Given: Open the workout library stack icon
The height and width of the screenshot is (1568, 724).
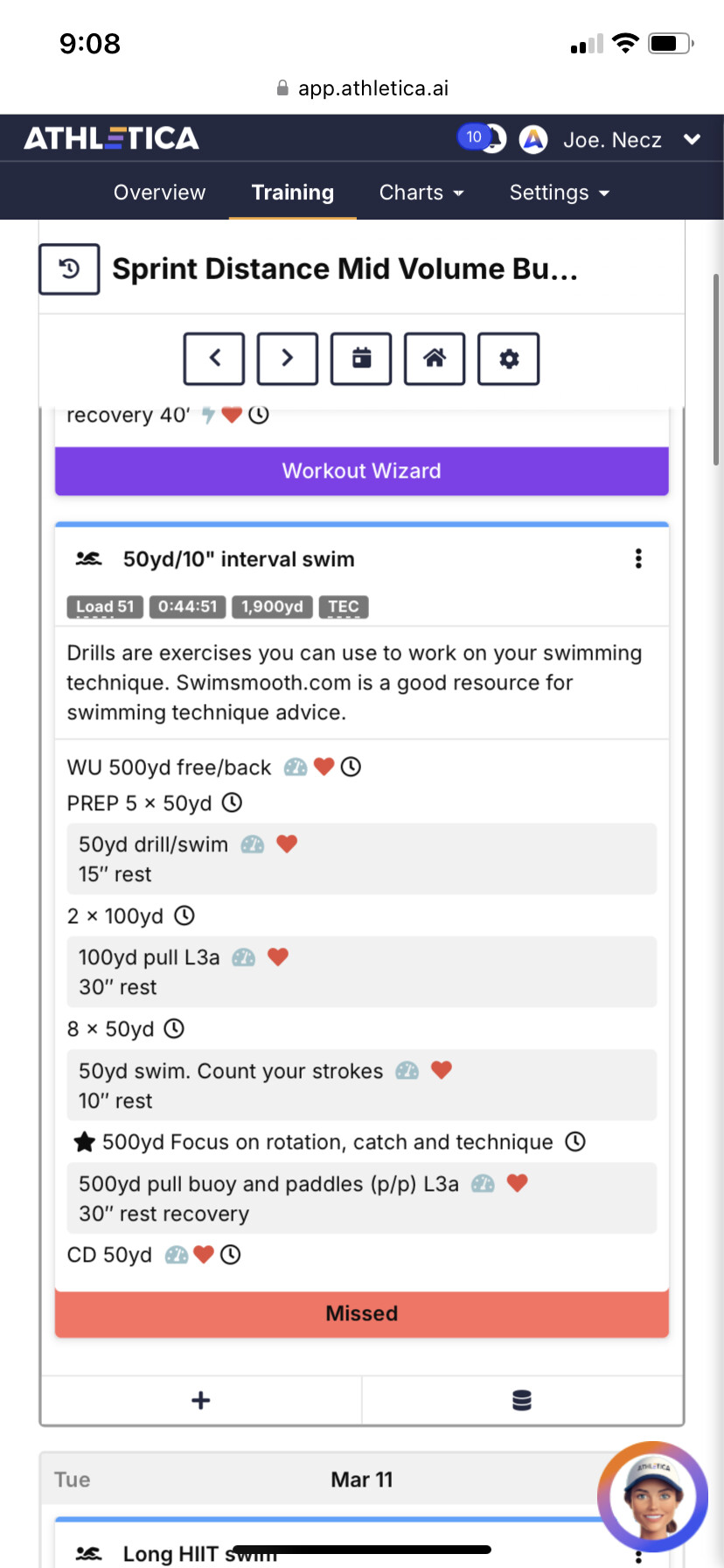Looking at the screenshot, I should click(522, 1401).
